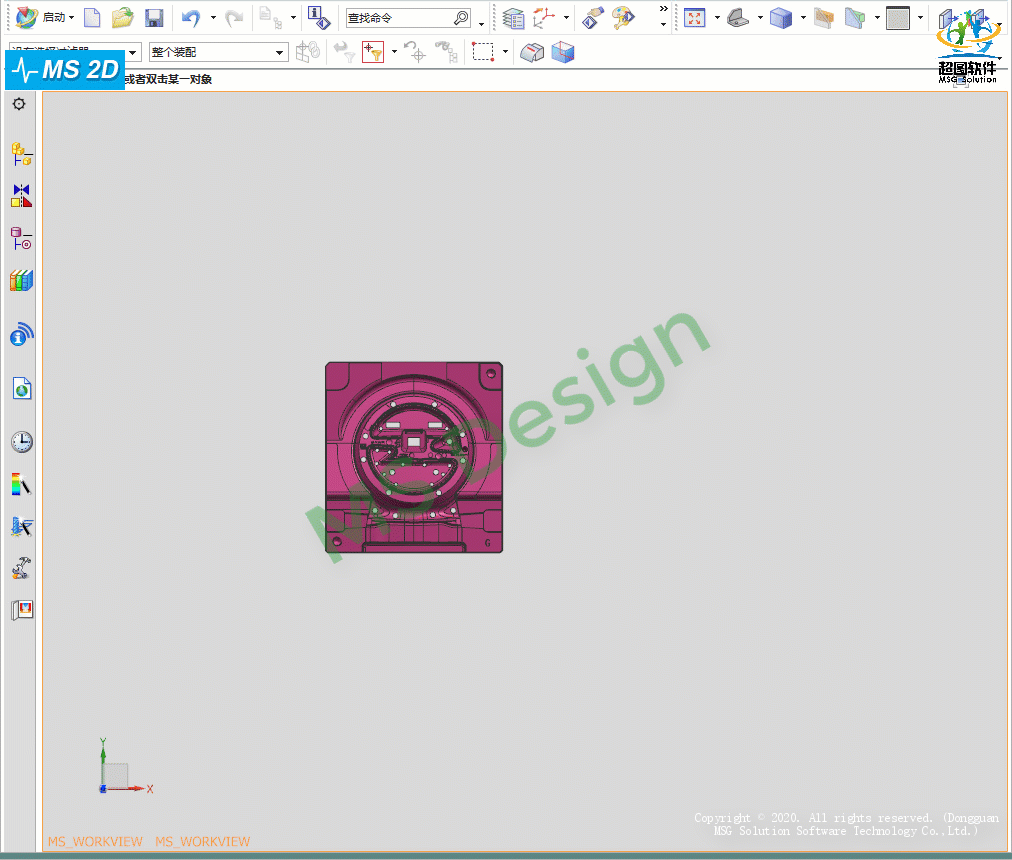Click the red X axis of view triad
The image size is (1012, 860).
[x=129, y=788]
